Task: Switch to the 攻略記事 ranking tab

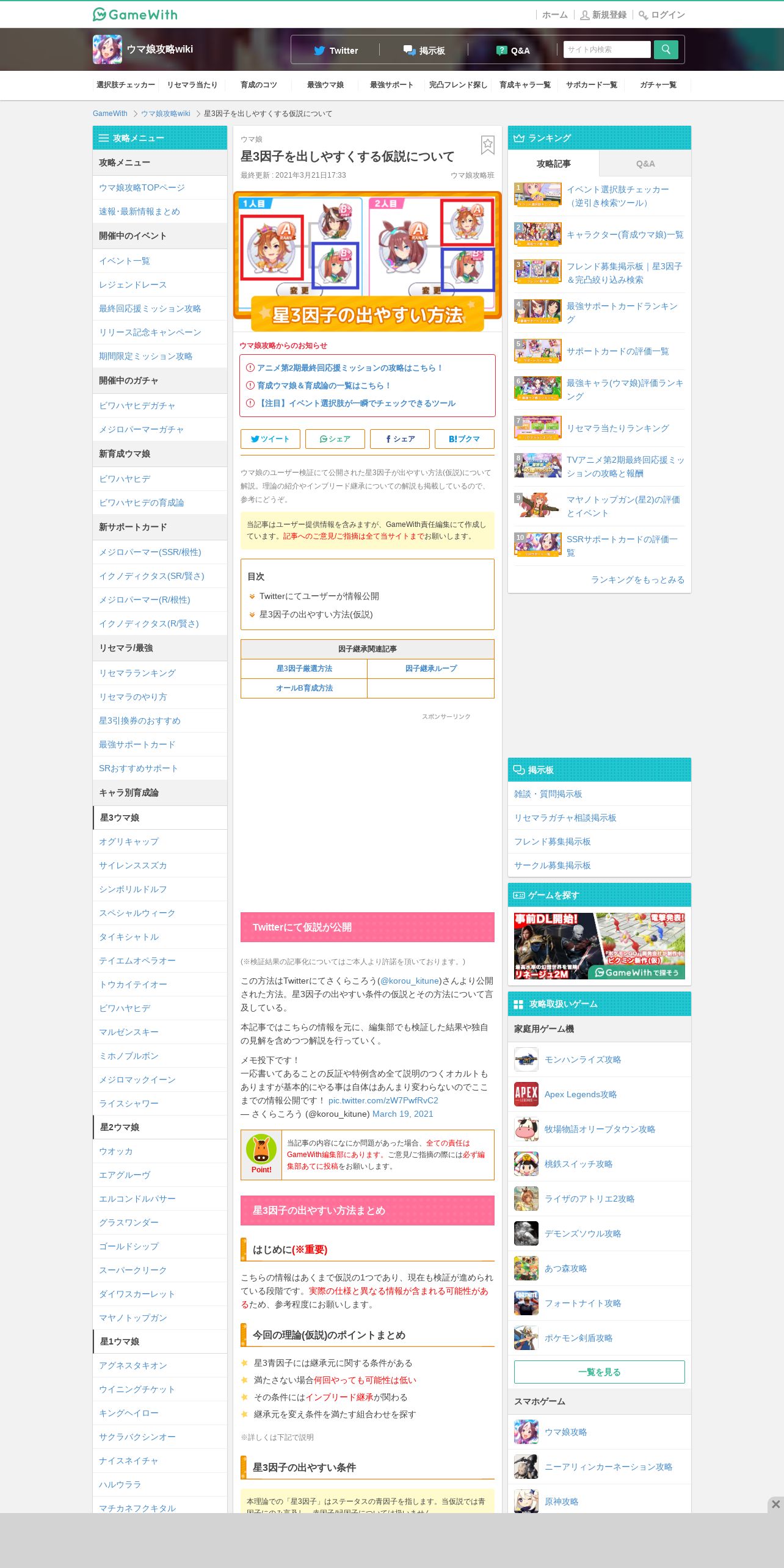Action: pyautogui.click(x=554, y=164)
